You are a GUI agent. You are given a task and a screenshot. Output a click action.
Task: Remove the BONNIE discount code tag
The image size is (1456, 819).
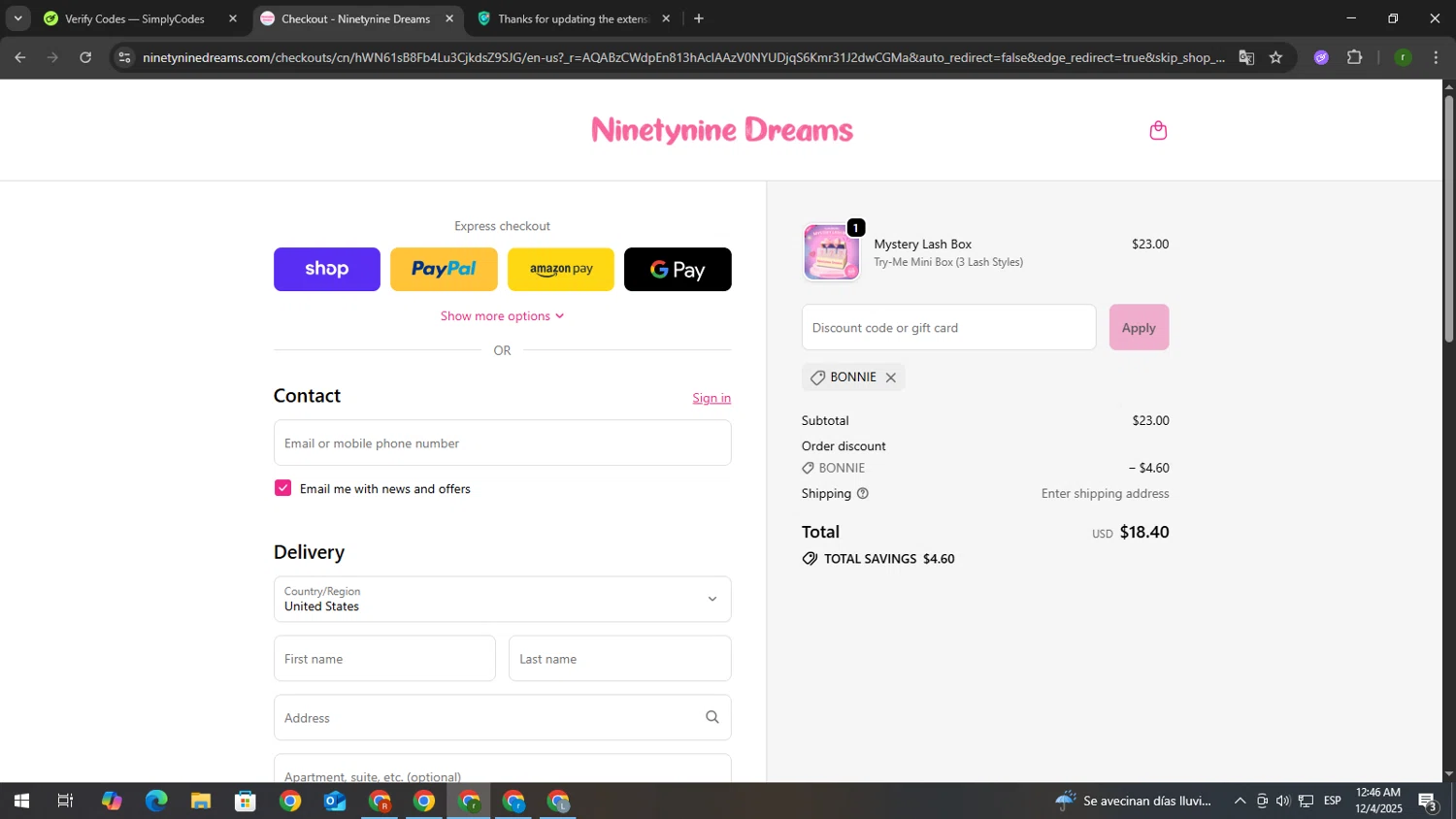(890, 377)
